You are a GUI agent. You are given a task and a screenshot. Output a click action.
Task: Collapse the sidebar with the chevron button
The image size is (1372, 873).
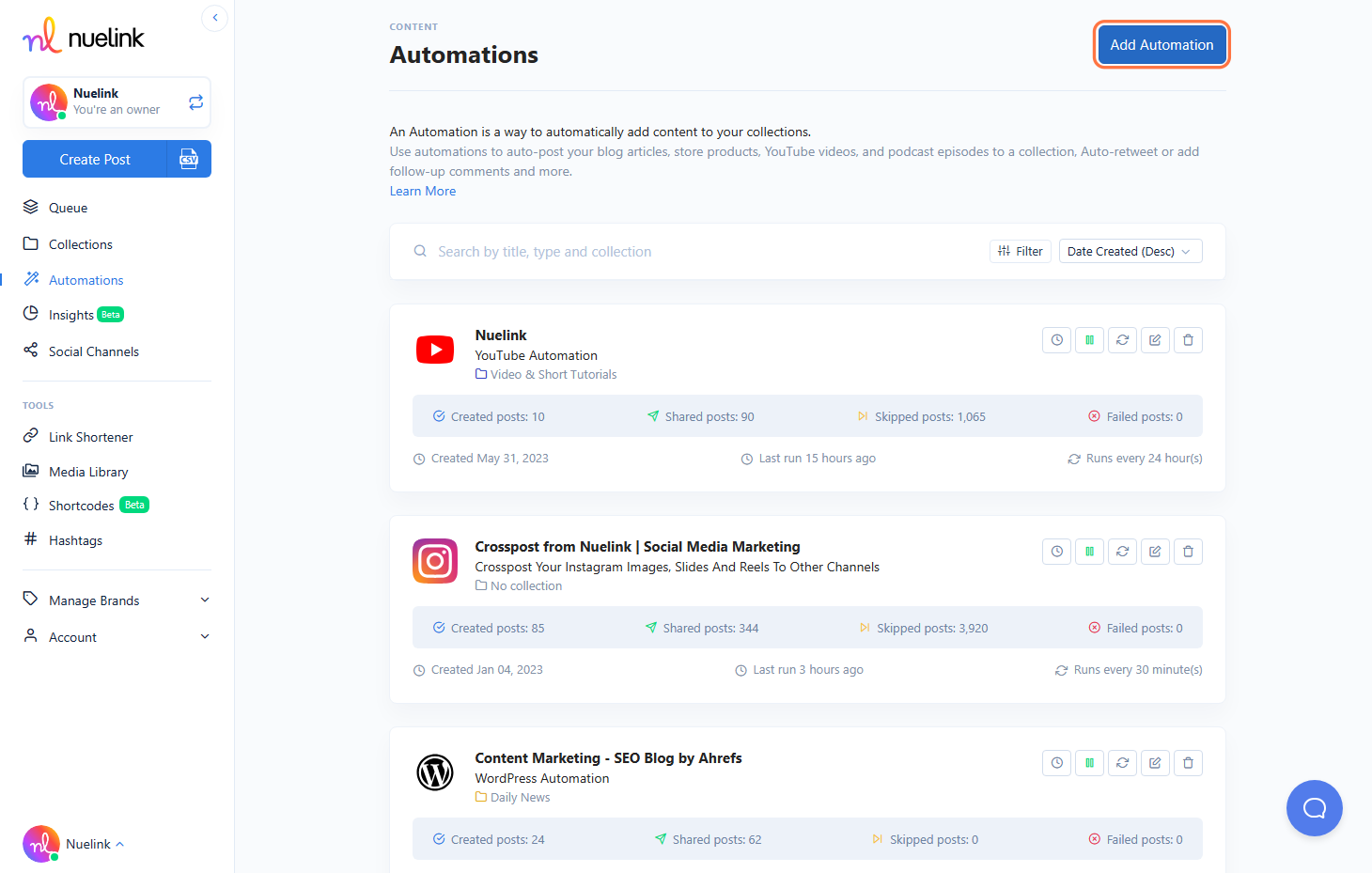point(215,18)
